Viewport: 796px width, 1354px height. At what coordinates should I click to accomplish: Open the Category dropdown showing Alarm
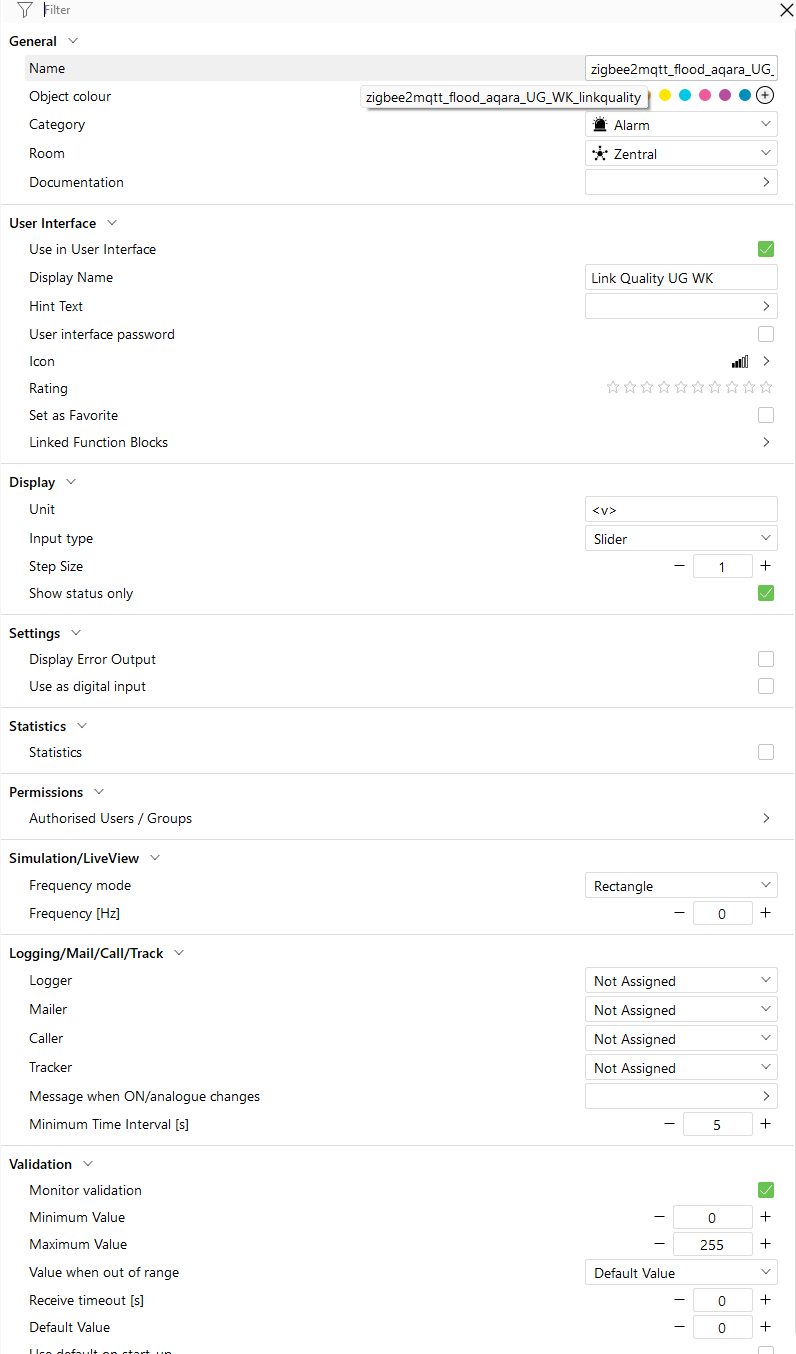coord(680,125)
